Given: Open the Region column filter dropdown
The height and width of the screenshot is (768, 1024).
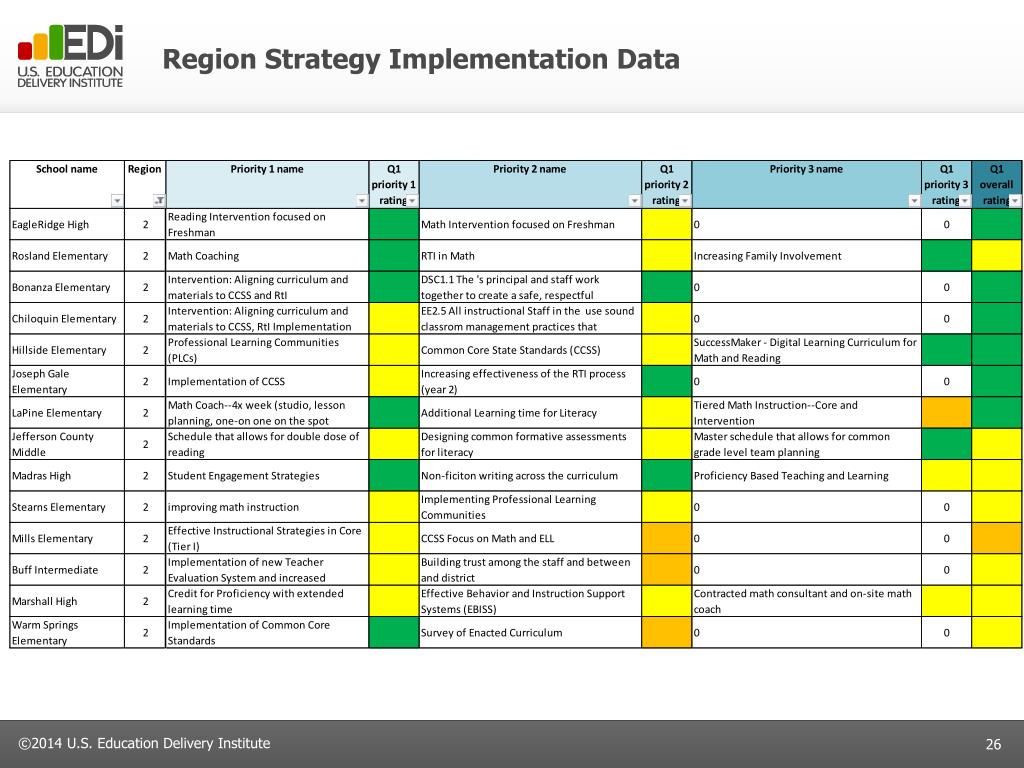Looking at the screenshot, I should [x=159, y=200].
